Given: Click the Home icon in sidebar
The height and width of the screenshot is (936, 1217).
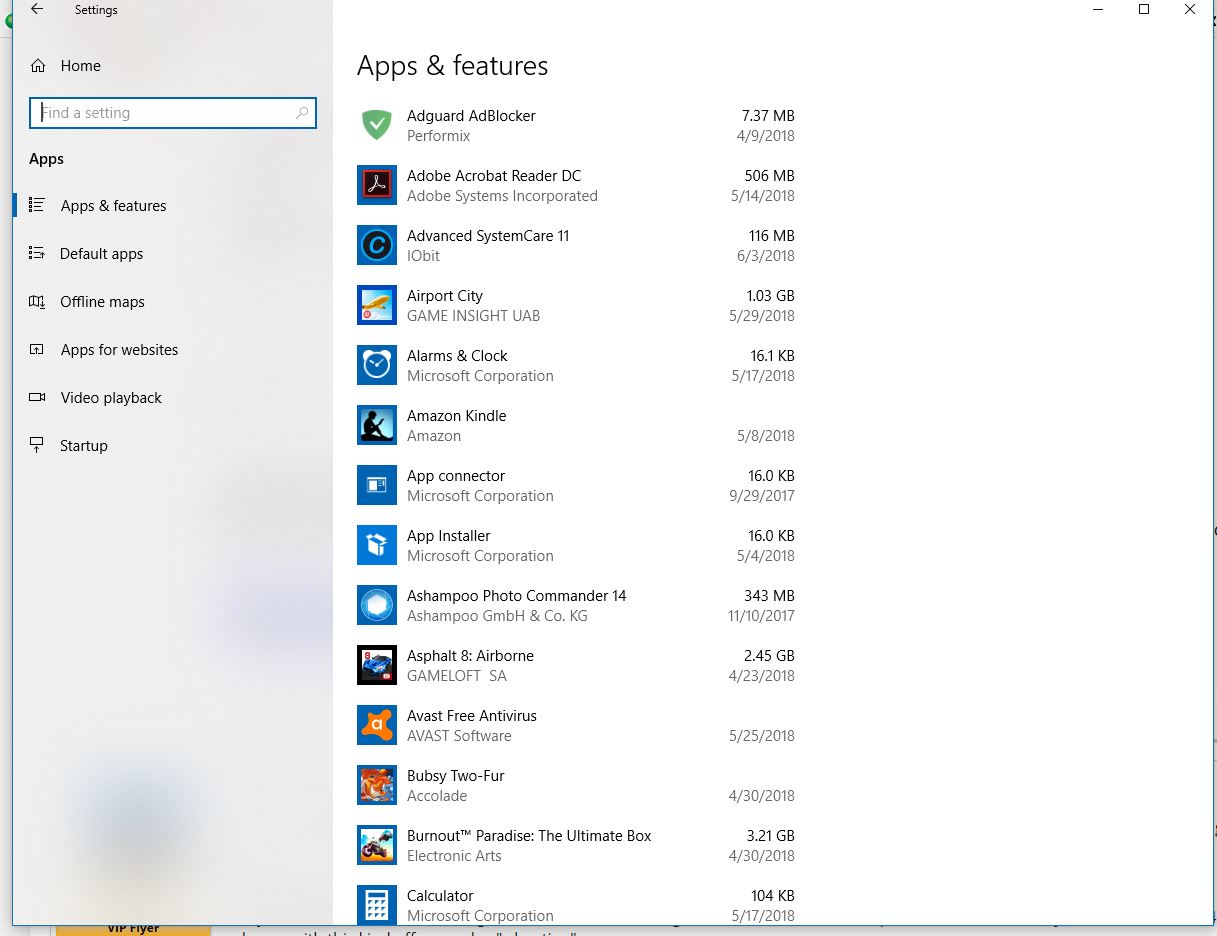Looking at the screenshot, I should [x=38, y=66].
